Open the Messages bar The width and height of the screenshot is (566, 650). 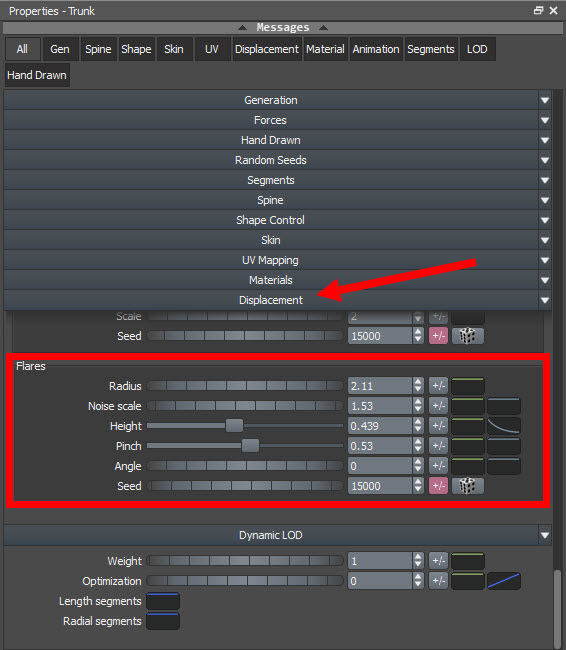283,28
